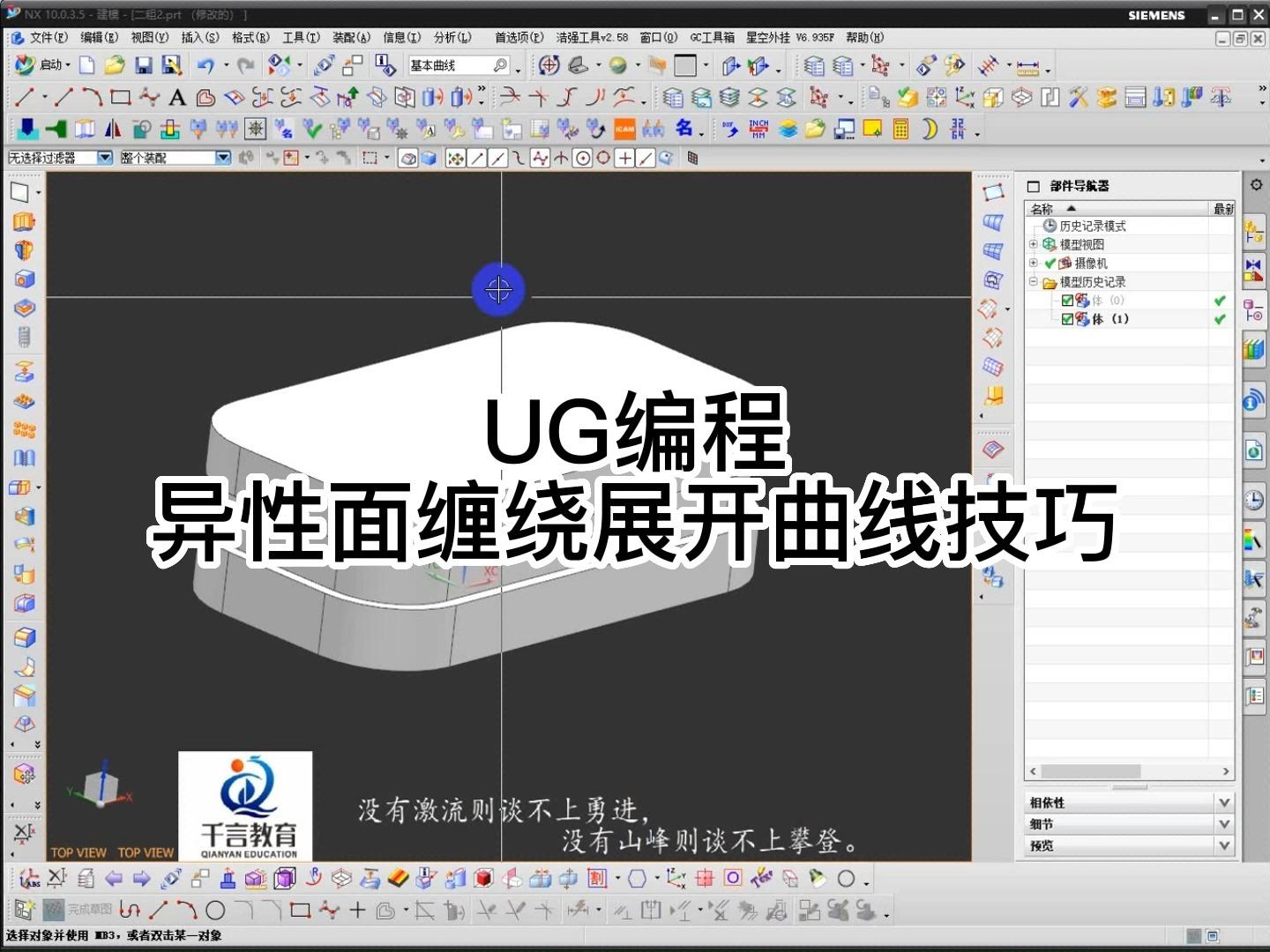The height and width of the screenshot is (952, 1270).
Task: Open the 无选择过滤器 selection filter dropdown
Action: click(x=103, y=158)
